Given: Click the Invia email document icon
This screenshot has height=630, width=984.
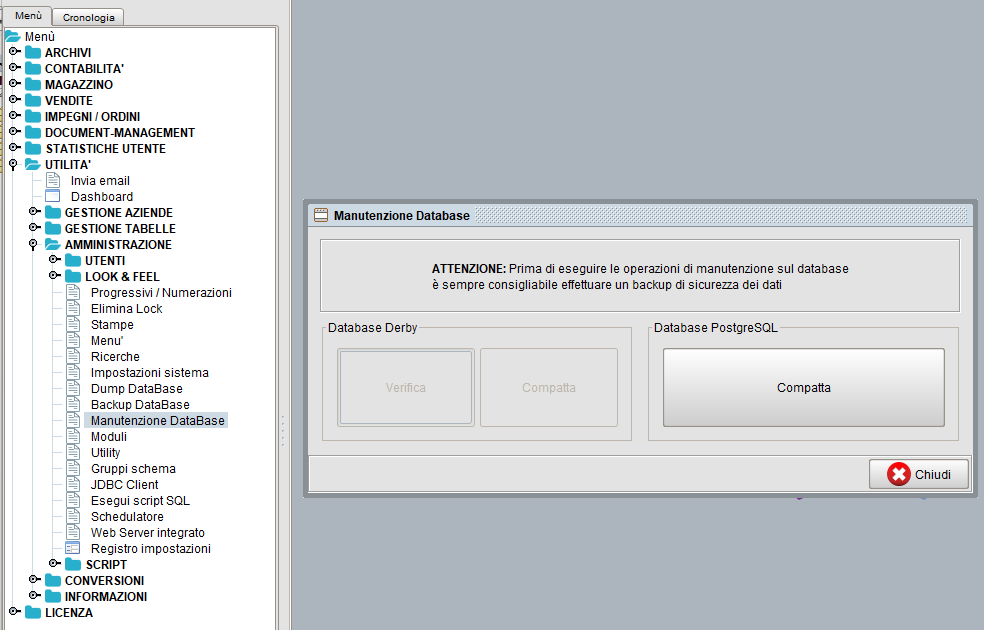Looking at the screenshot, I should pyautogui.click(x=53, y=181).
